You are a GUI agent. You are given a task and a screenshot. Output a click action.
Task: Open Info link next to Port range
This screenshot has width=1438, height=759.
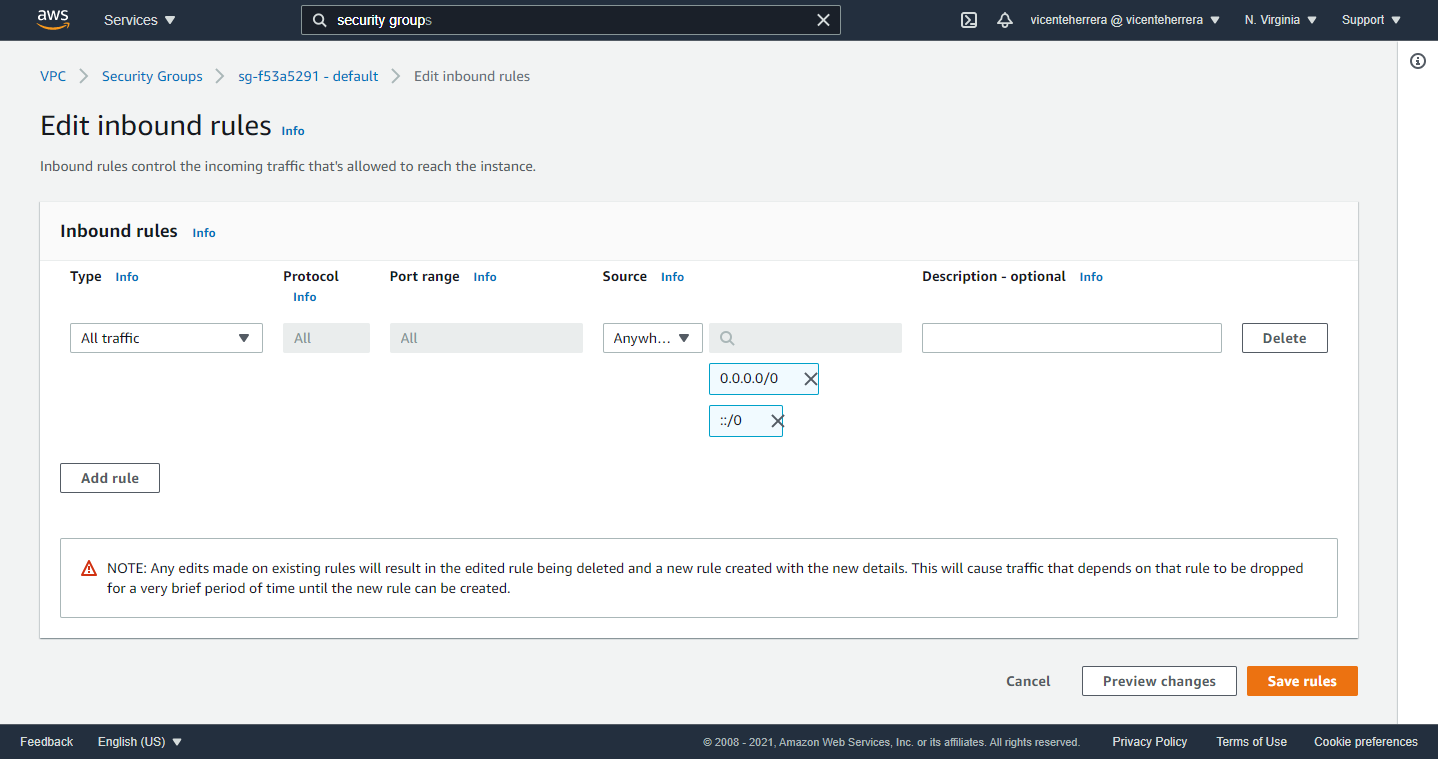pyautogui.click(x=485, y=277)
